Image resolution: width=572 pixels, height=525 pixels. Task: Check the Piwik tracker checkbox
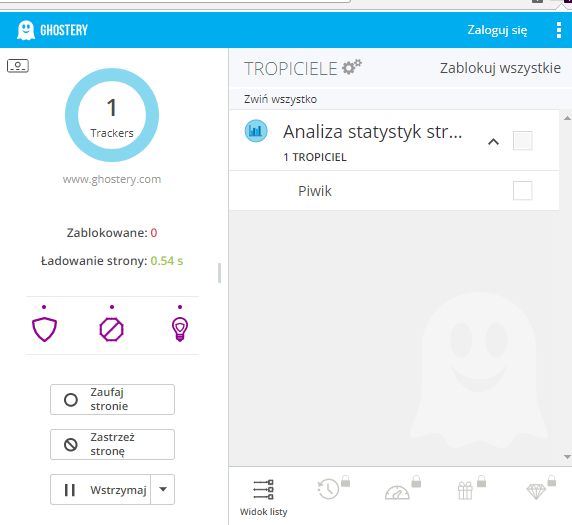click(x=522, y=190)
